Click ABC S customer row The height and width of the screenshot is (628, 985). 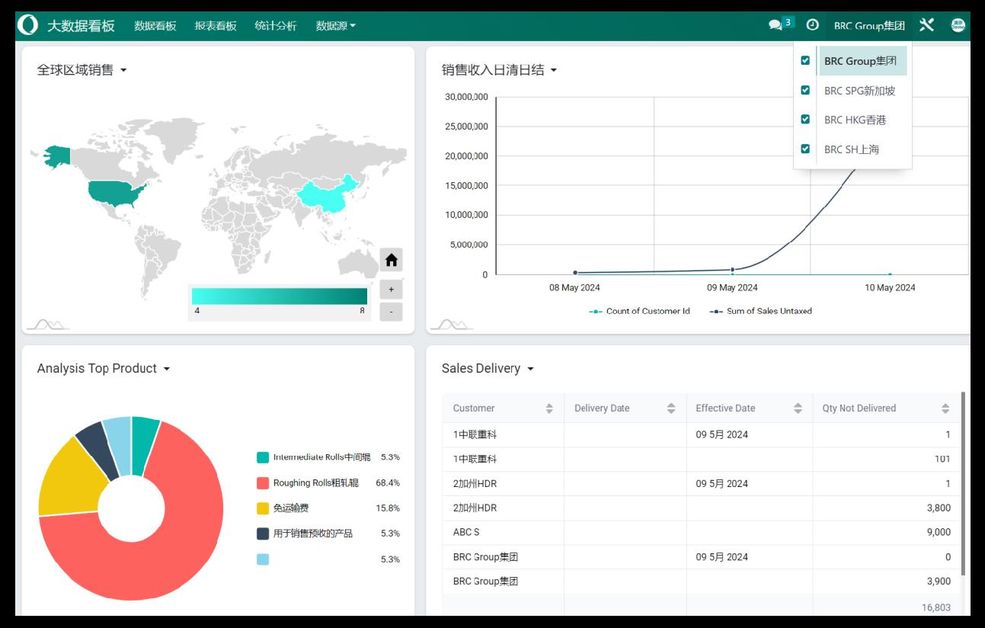point(701,532)
